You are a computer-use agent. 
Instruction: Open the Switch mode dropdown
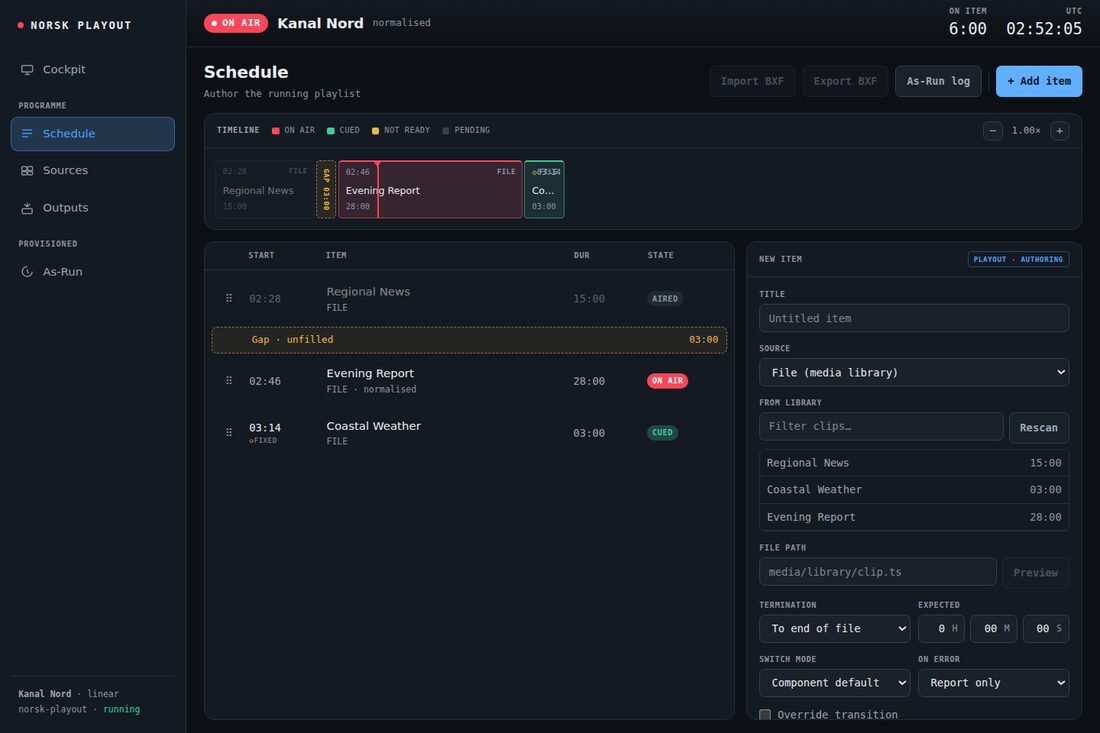(834, 682)
